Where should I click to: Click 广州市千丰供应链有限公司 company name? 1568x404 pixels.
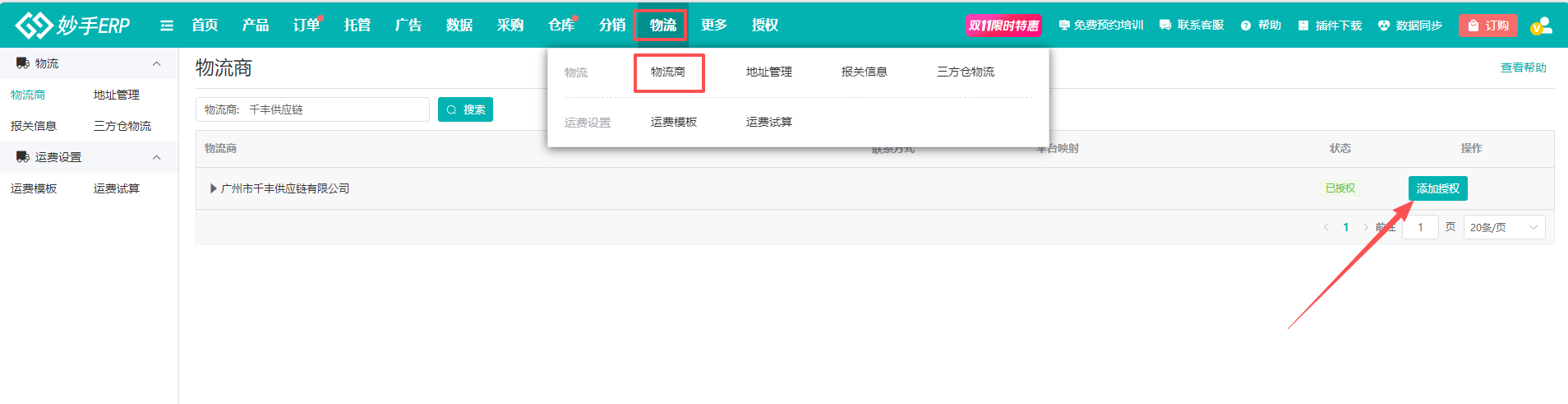coord(285,188)
